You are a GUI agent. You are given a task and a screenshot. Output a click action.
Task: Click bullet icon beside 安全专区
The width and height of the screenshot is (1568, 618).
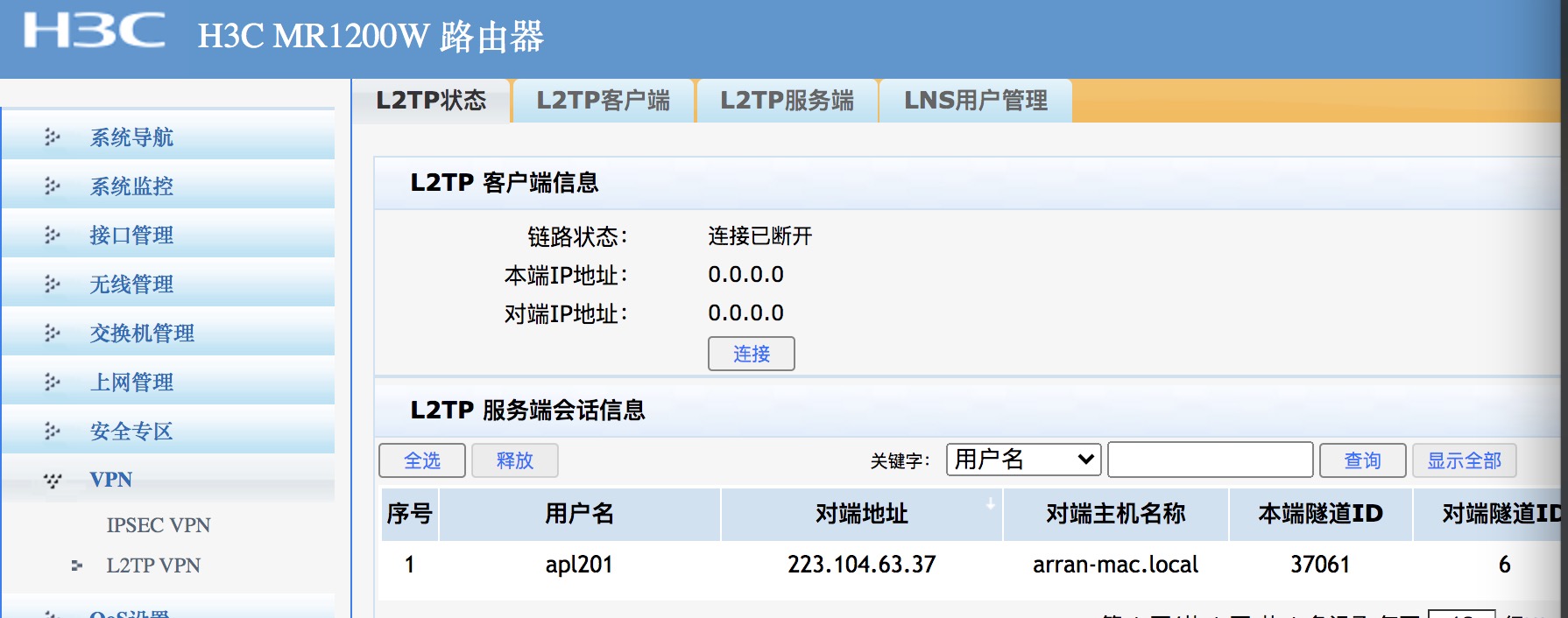pos(53,432)
